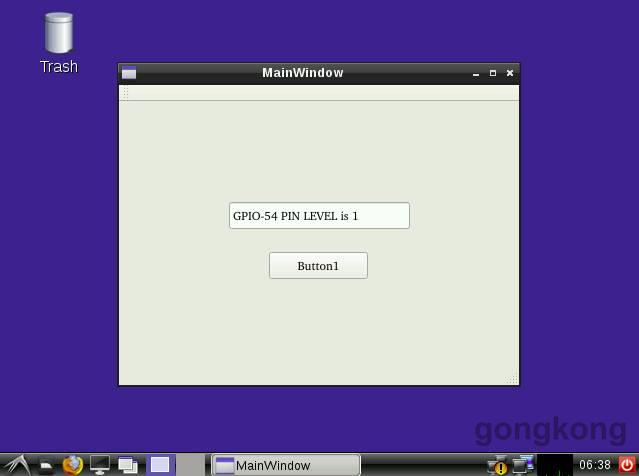
Task: Select MainWindow task in taskbar
Action: [286, 465]
